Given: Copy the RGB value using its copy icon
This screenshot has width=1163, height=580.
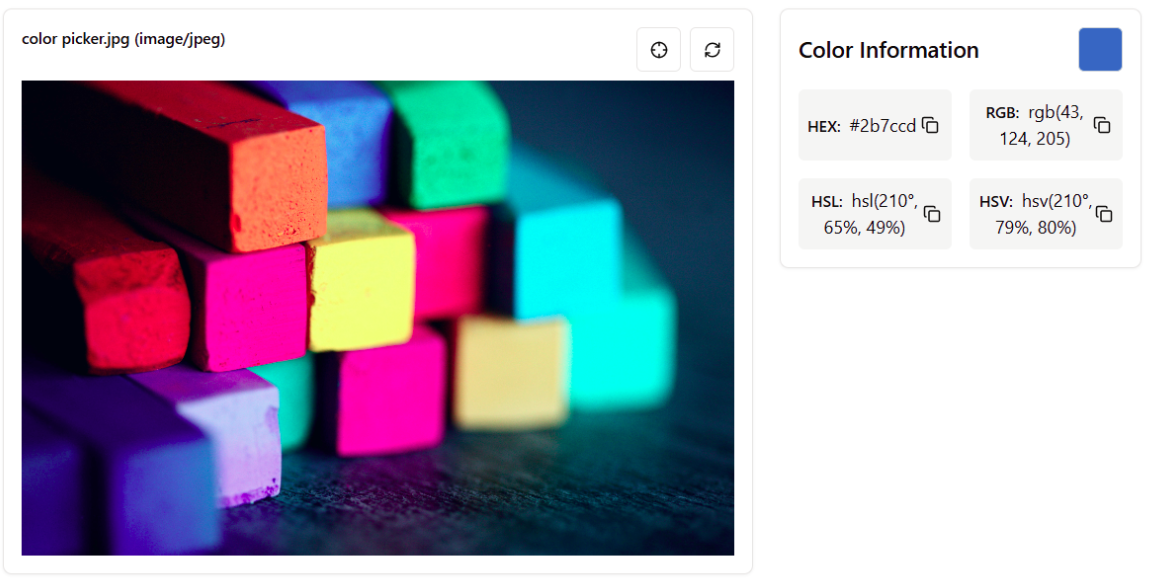Looking at the screenshot, I should coord(1101,127).
